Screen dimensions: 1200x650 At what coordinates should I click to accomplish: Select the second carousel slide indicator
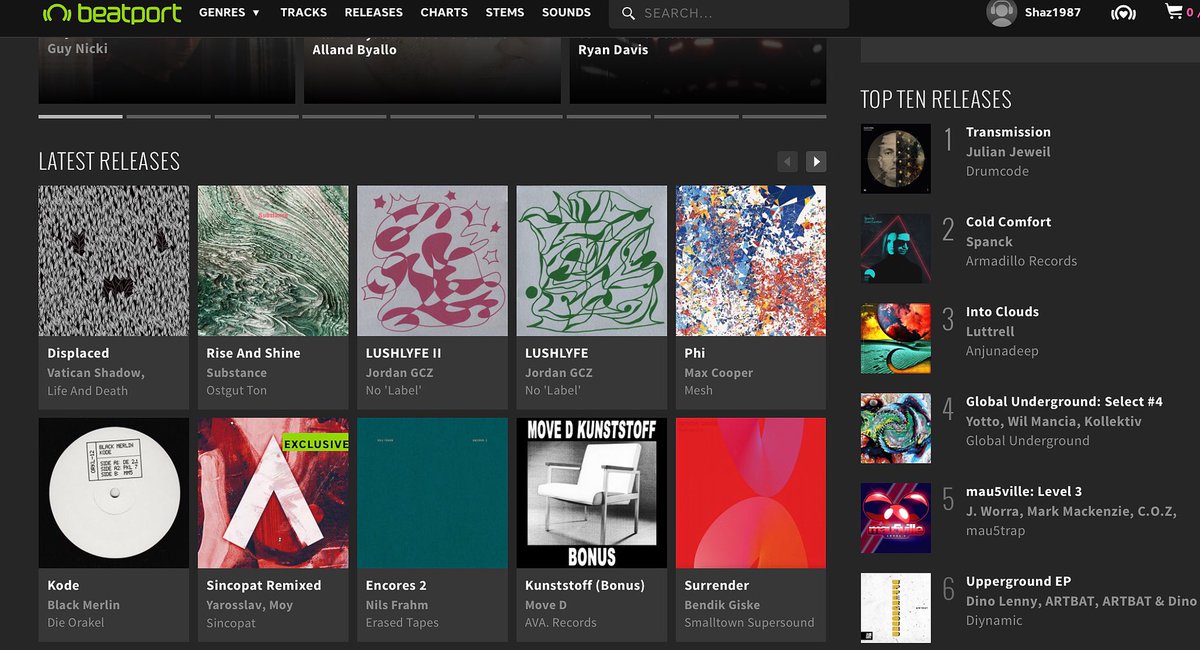click(168, 117)
